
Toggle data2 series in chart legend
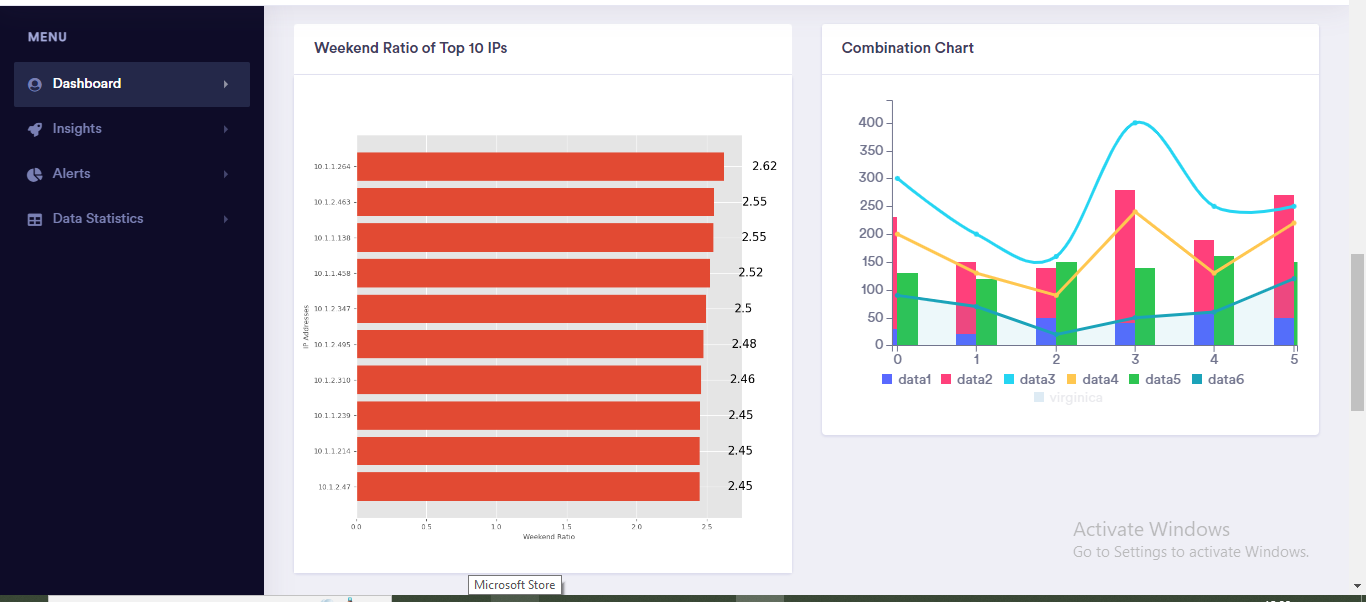pos(966,380)
